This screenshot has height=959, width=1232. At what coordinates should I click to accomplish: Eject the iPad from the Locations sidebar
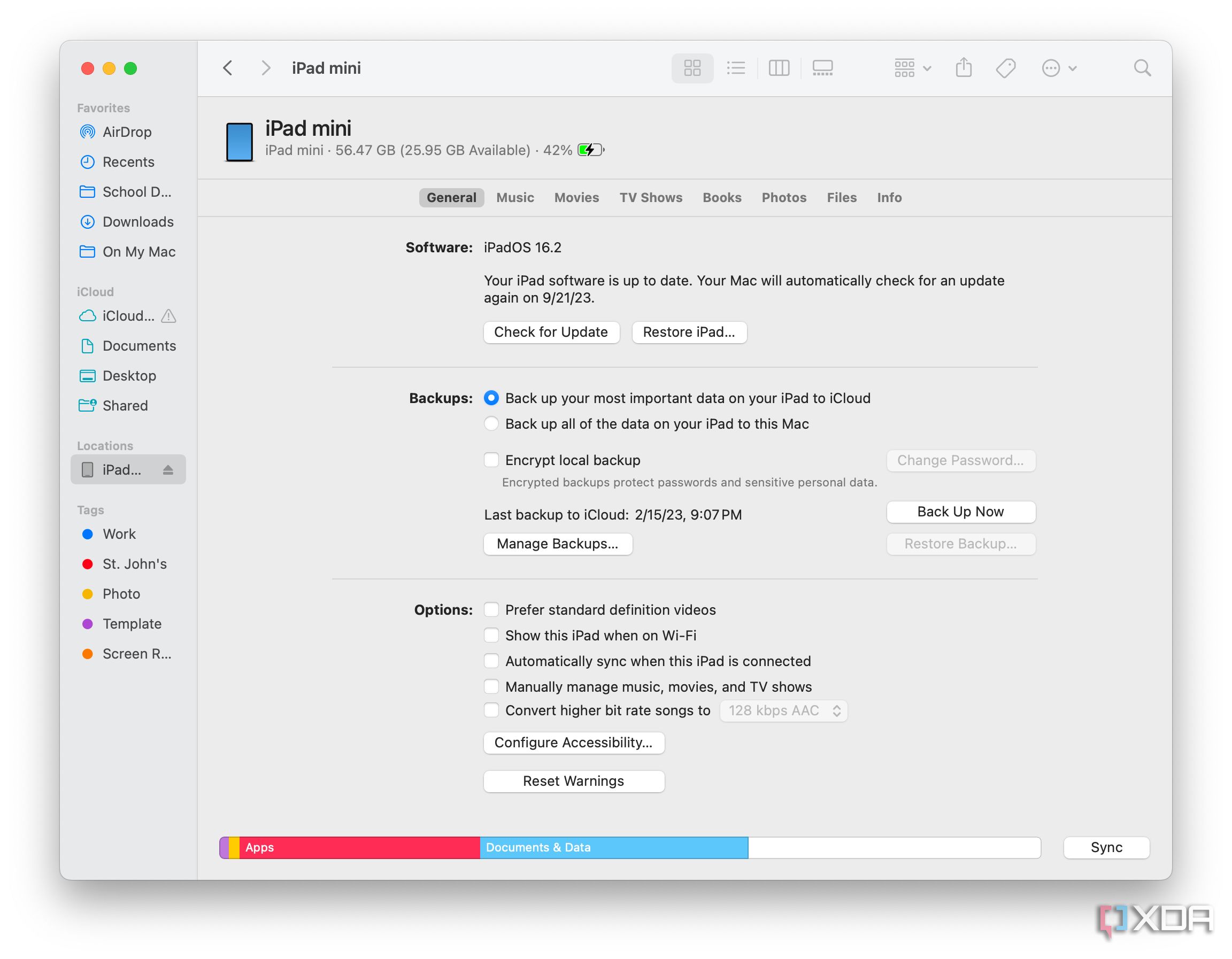tap(167, 469)
